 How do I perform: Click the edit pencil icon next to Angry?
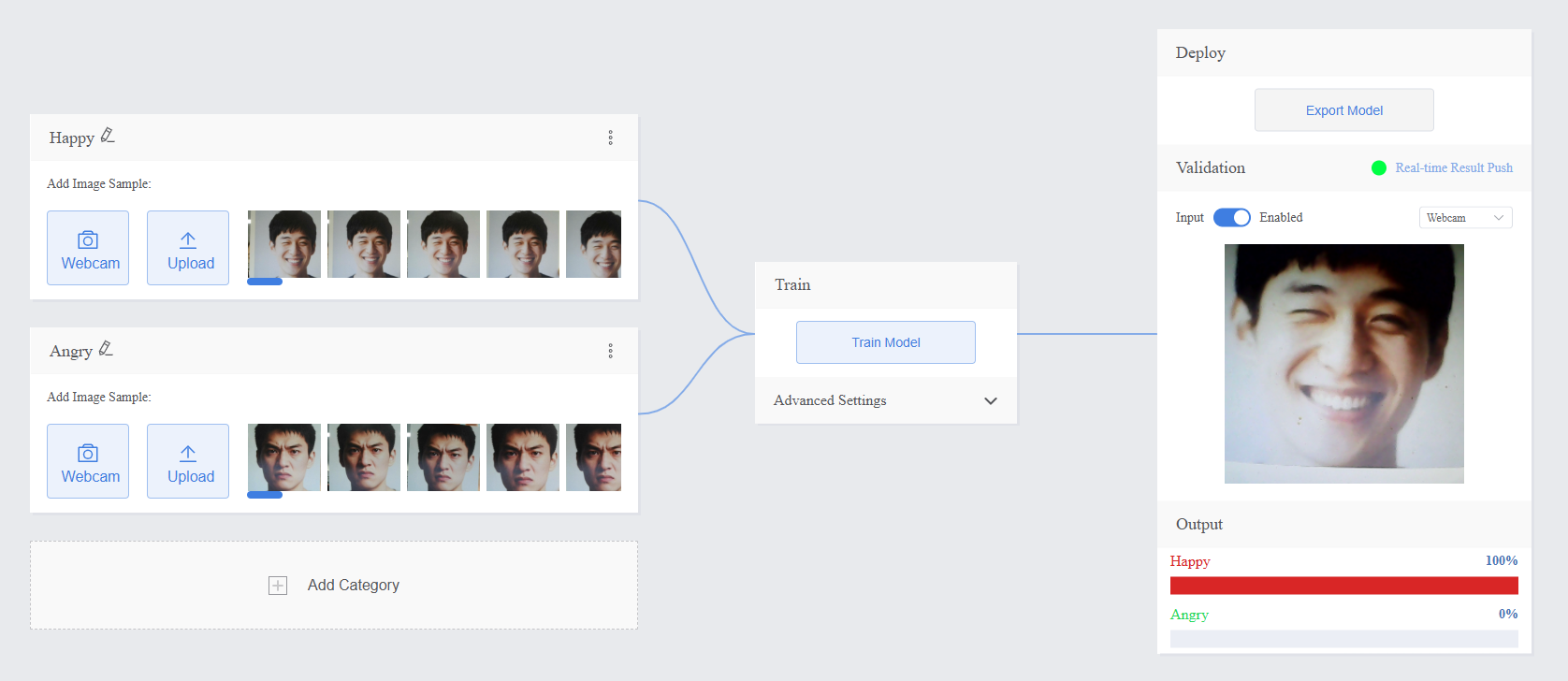pyautogui.click(x=106, y=349)
